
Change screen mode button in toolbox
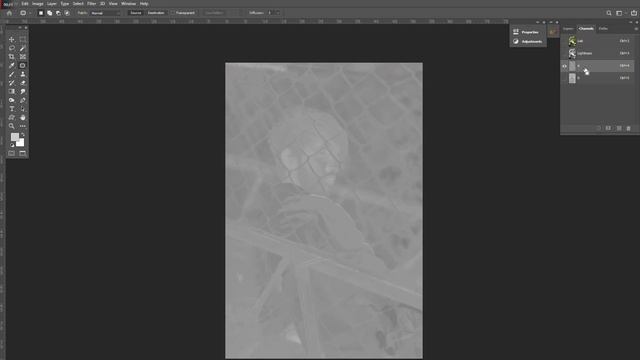point(22,153)
